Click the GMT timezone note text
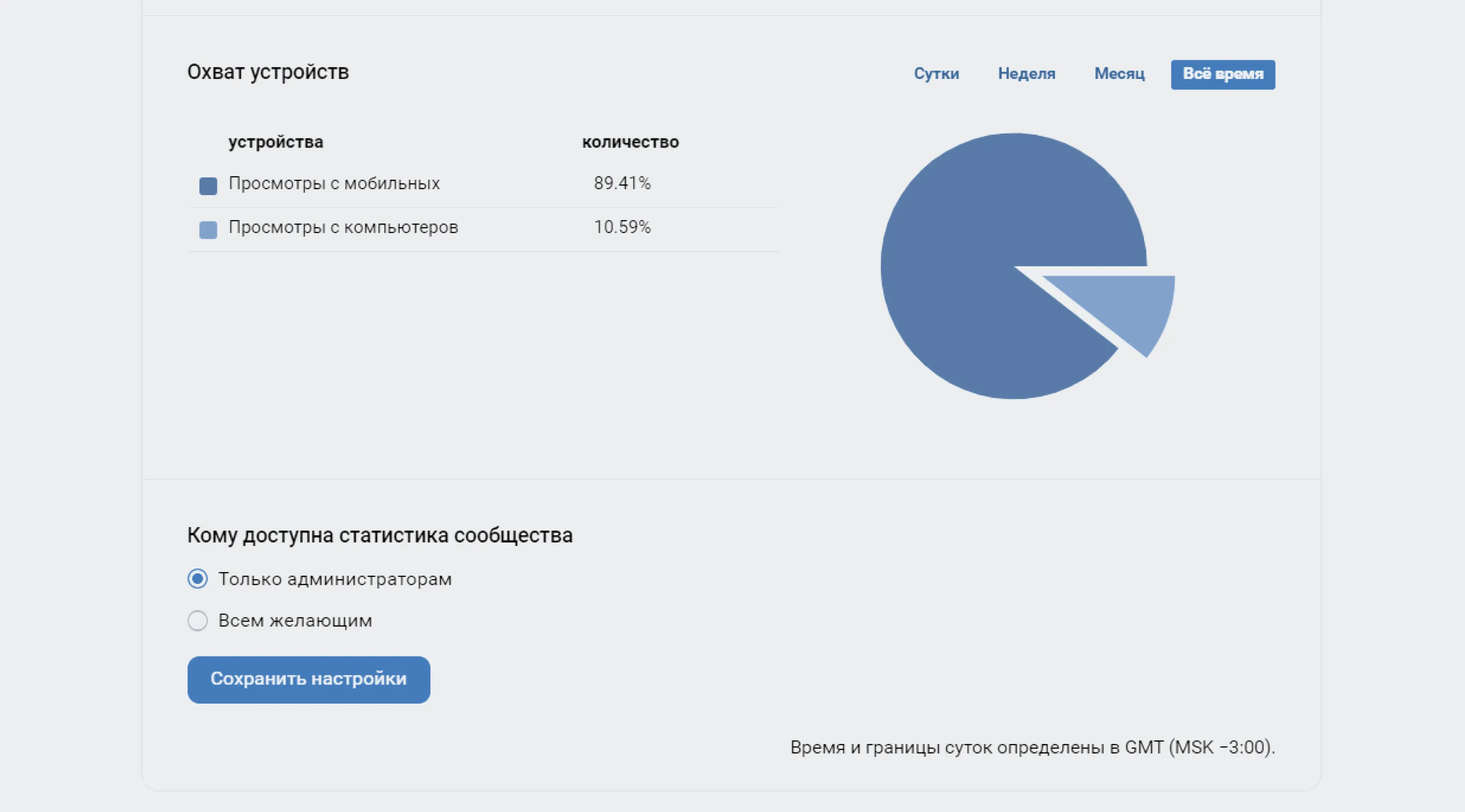 pos(1033,747)
